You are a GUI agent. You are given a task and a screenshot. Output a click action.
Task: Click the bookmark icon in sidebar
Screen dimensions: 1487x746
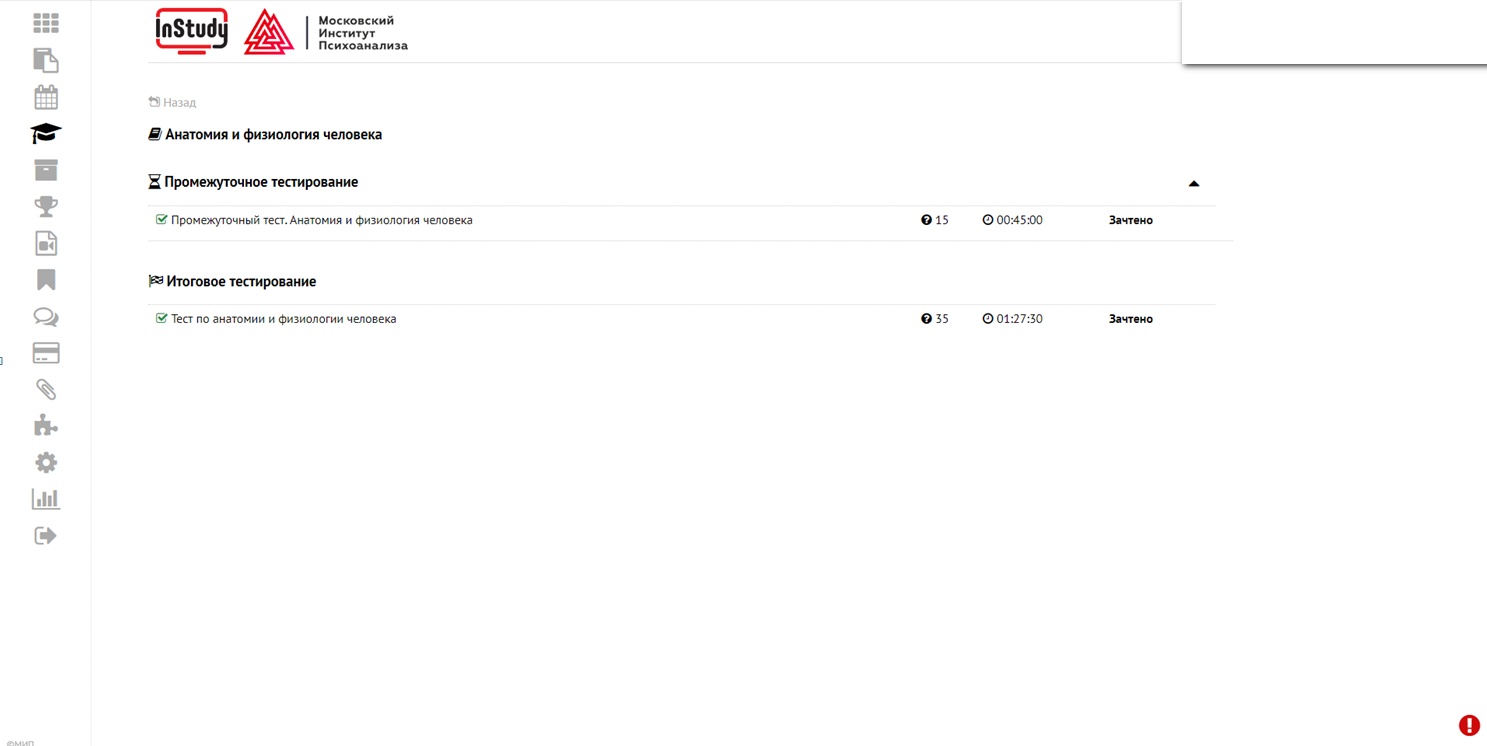click(x=46, y=280)
